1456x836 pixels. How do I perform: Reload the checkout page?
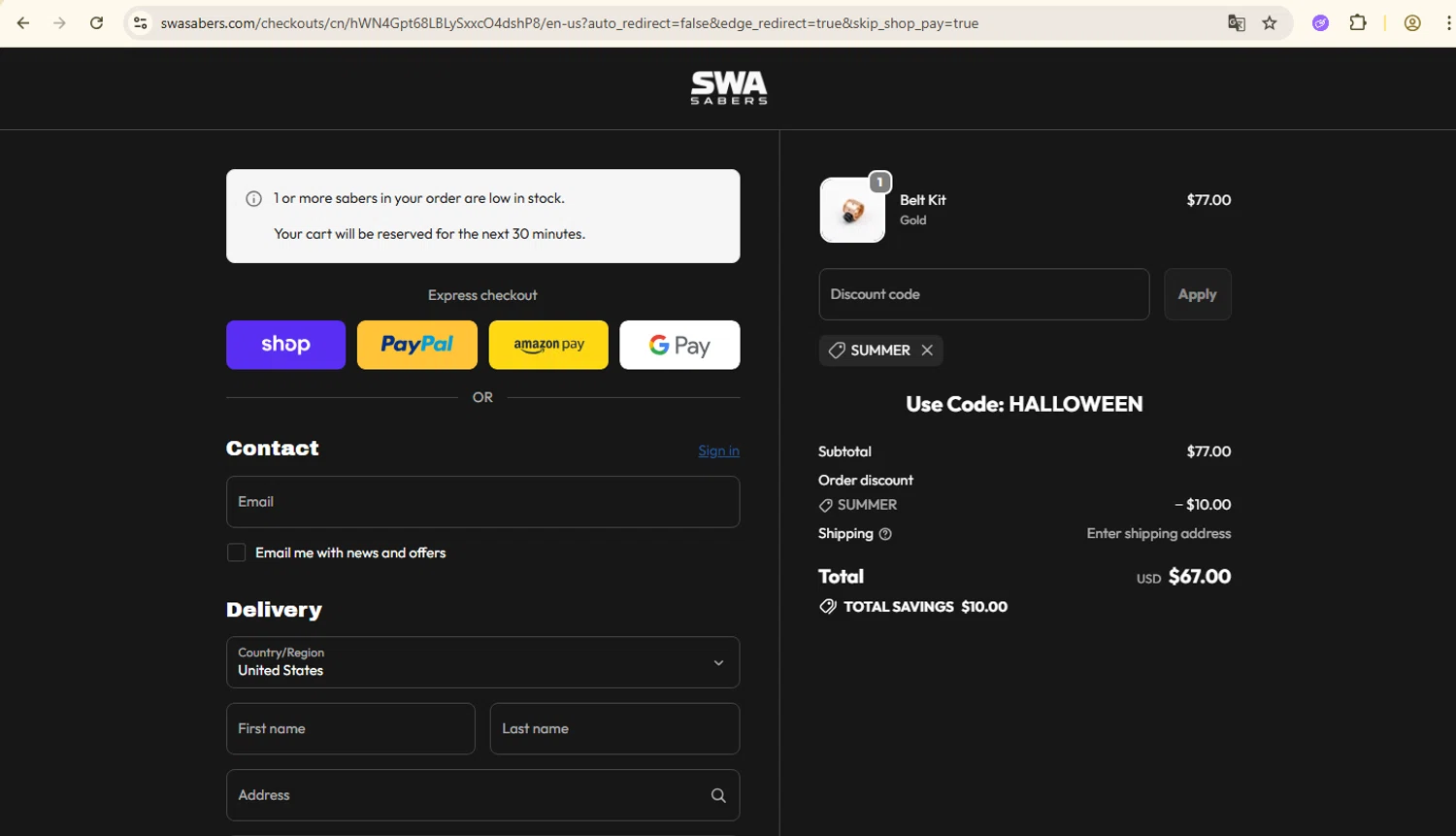coord(96,23)
